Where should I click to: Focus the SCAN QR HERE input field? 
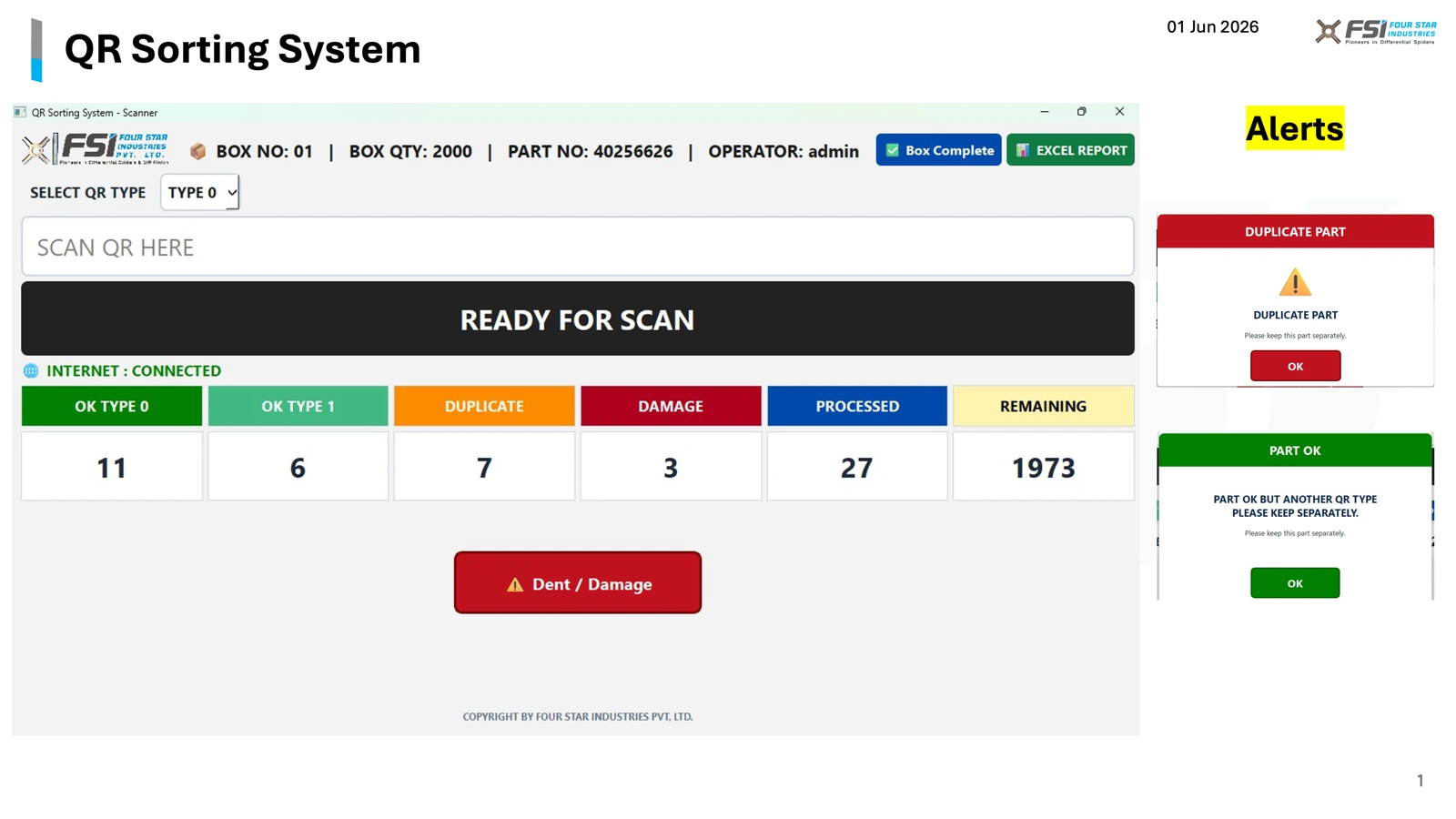[578, 247]
